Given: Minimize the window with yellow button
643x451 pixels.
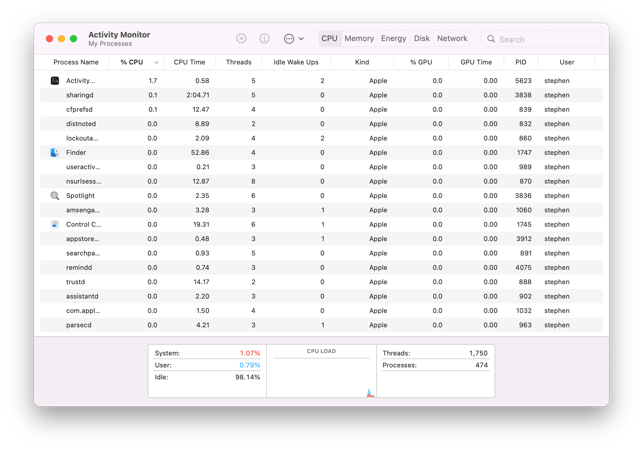Looking at the screenshot, I should tap(62, 39).
